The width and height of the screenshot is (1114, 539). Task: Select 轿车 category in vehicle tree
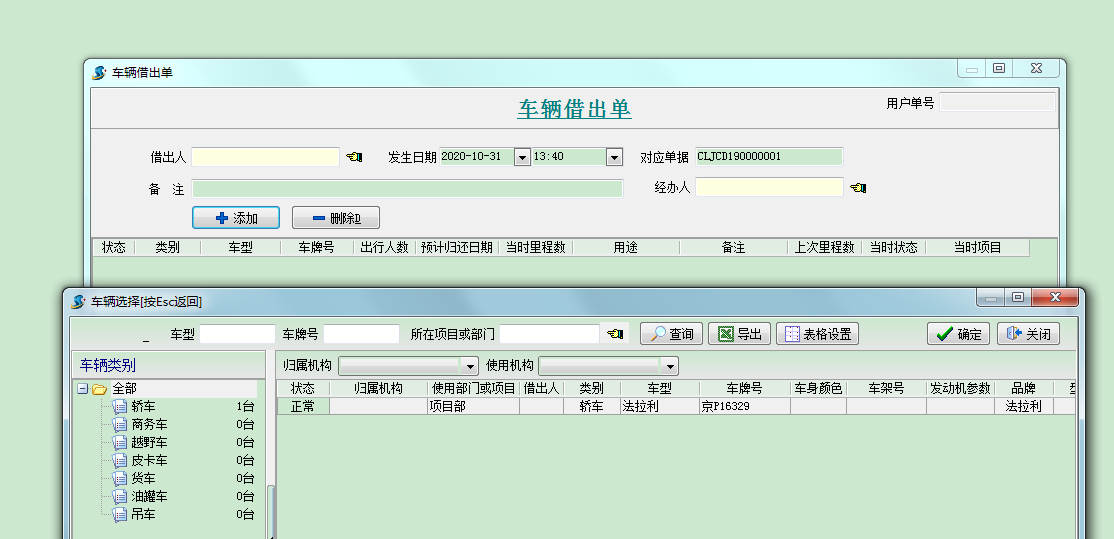point(143,406)
